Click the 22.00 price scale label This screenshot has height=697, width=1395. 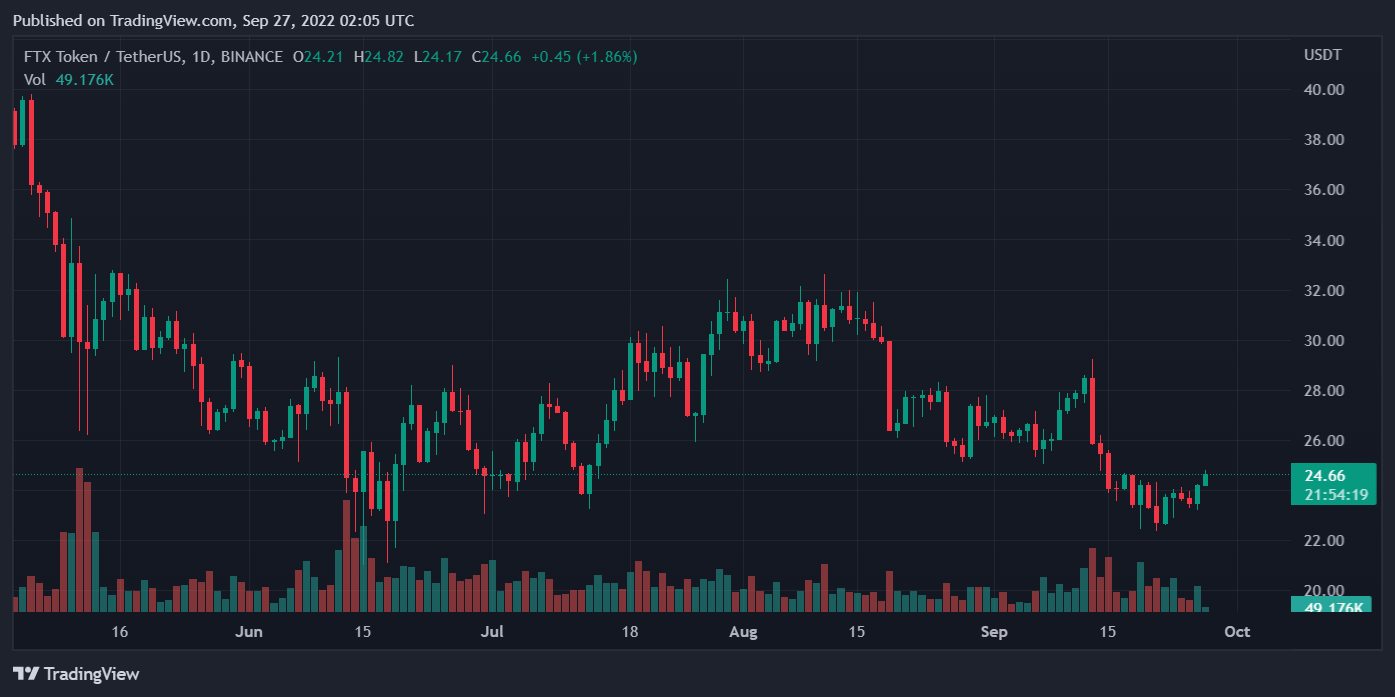1323,541
